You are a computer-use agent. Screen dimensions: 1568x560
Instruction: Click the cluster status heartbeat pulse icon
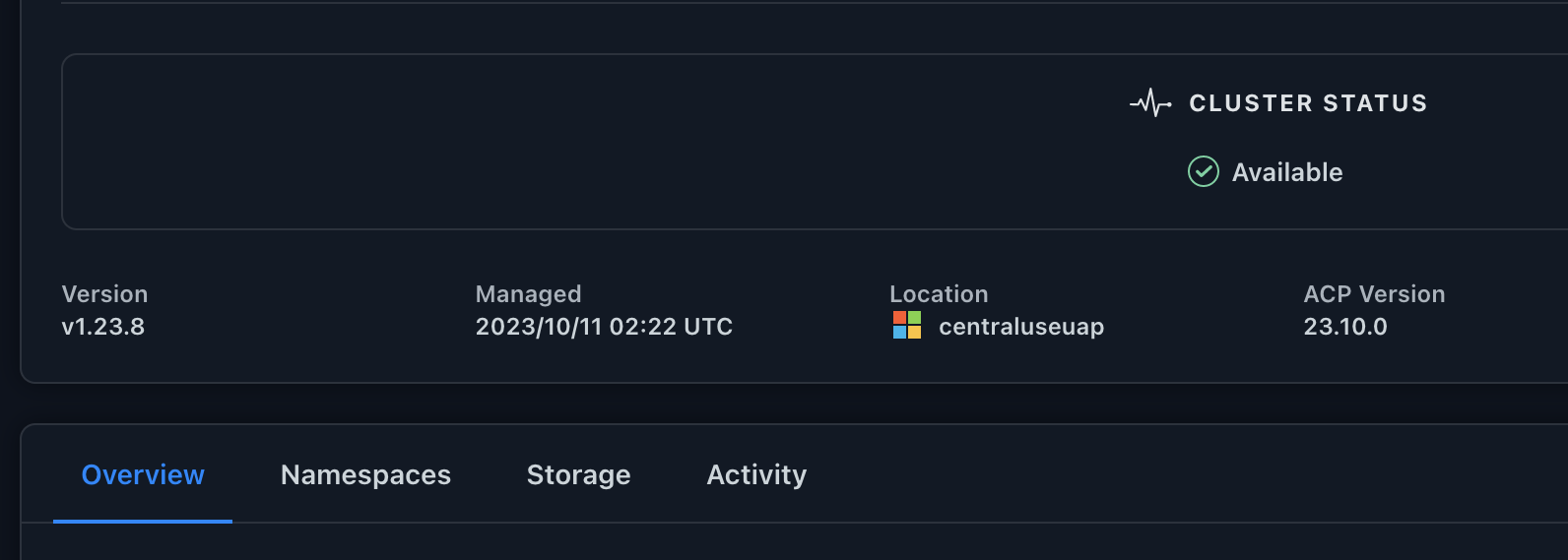coord(1150,103)
